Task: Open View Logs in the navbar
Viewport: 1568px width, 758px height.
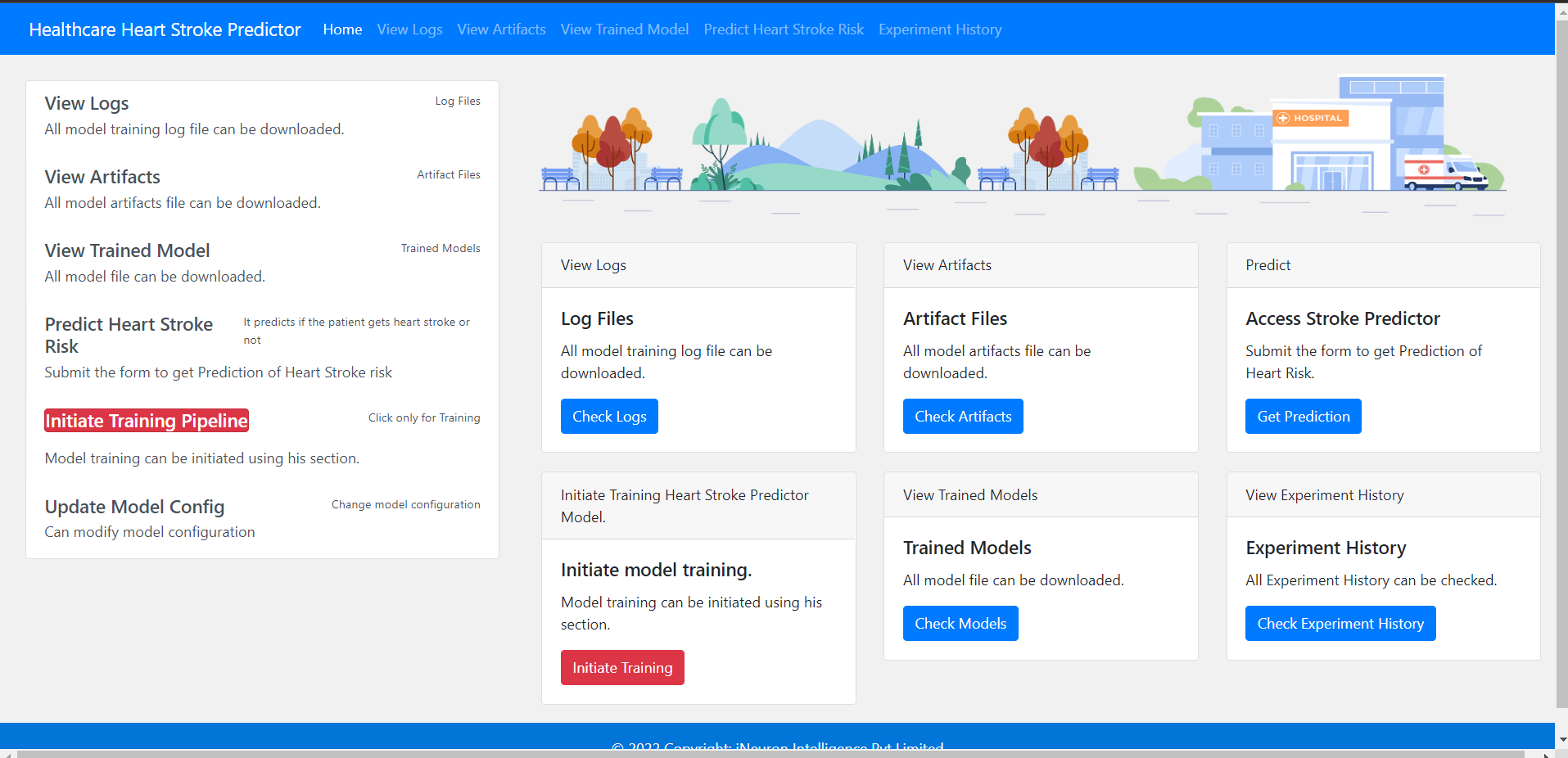Action: 409,29
